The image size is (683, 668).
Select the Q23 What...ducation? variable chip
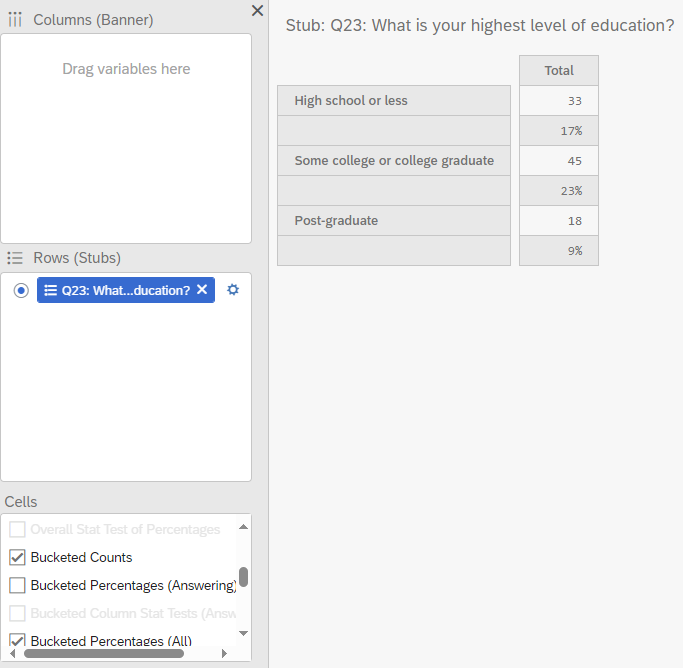pyautogui.click(x=126, y=290)
